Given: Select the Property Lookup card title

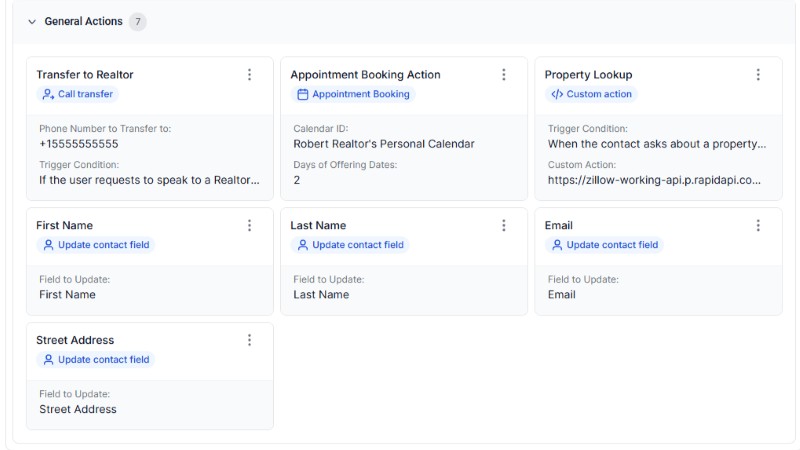Looking at the screenshot, I should pyautogui.click(x=588, y=75).
